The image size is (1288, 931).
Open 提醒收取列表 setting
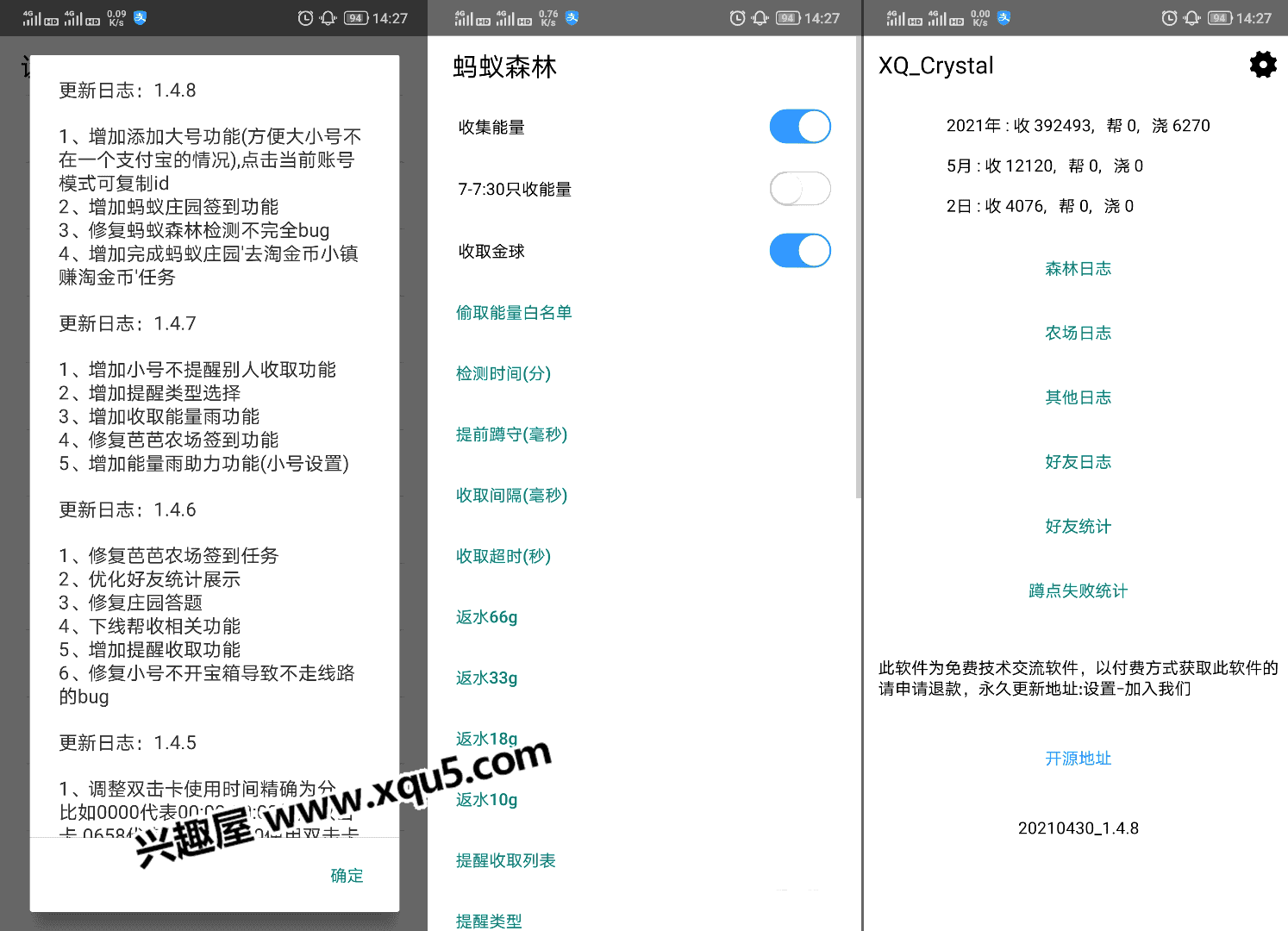(506, 860)
